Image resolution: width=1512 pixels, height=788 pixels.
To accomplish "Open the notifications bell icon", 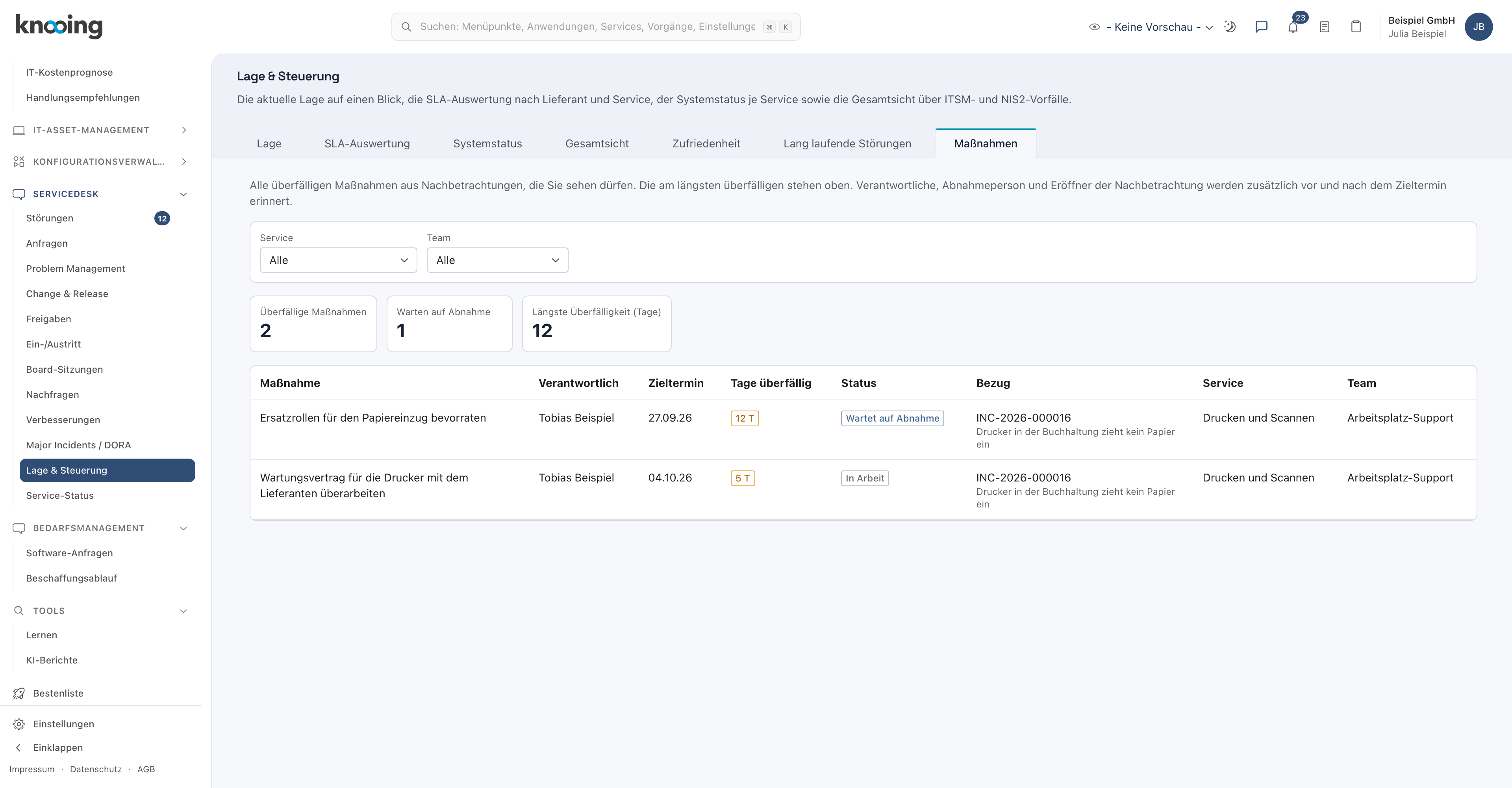I will (x=1292, y=27).
